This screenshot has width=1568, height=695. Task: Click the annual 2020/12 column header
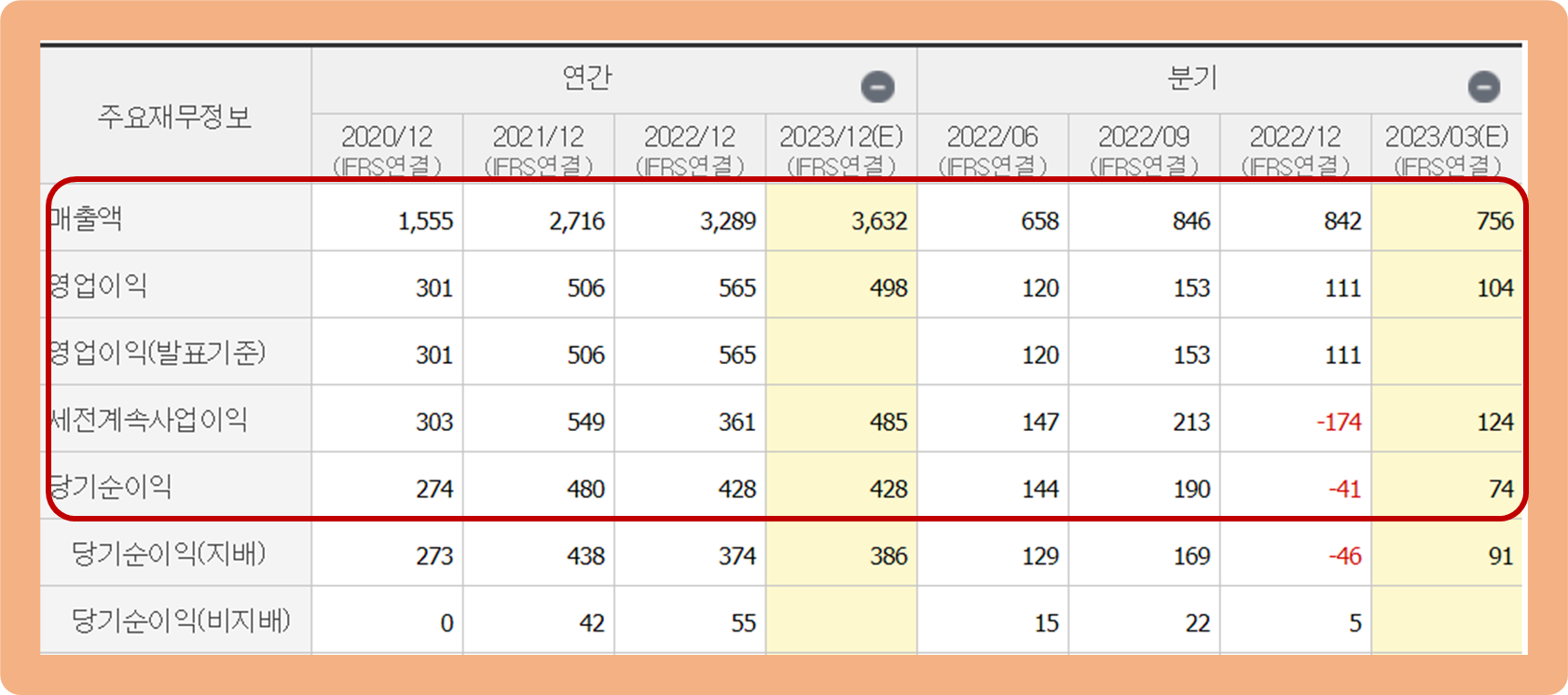[x=387, y=149]
